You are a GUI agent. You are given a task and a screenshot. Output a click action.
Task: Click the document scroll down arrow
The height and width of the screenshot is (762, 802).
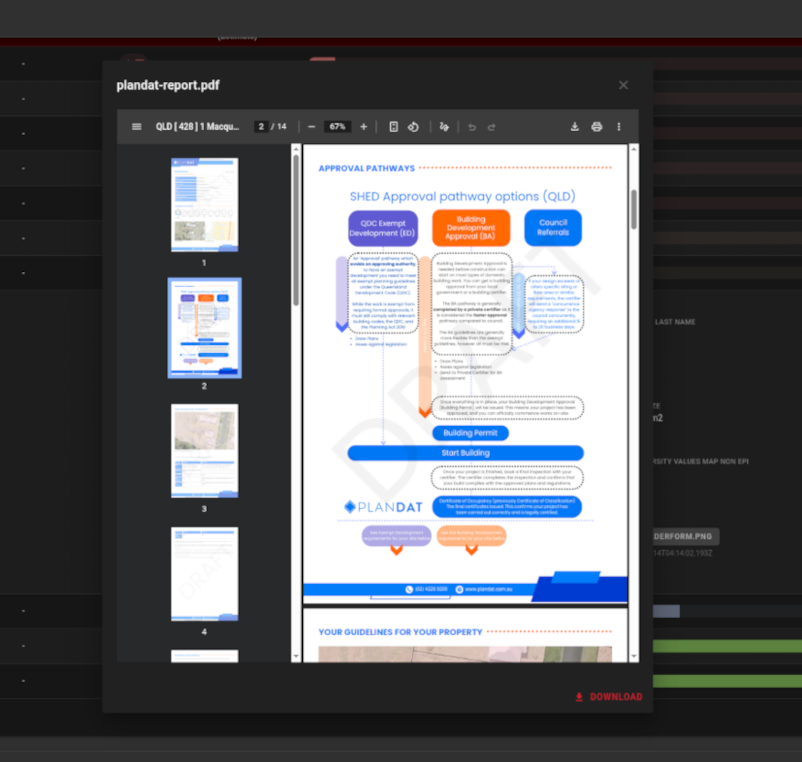(x=634, y=657)
